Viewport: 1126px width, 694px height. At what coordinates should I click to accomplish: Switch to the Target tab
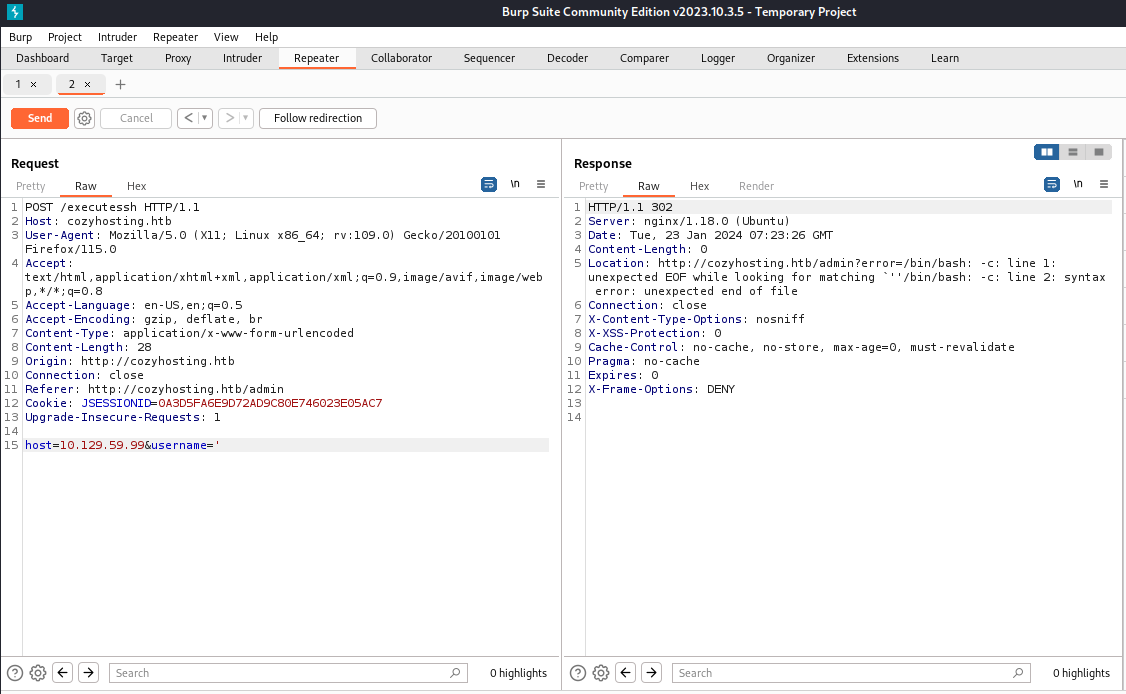coord(116,58)
